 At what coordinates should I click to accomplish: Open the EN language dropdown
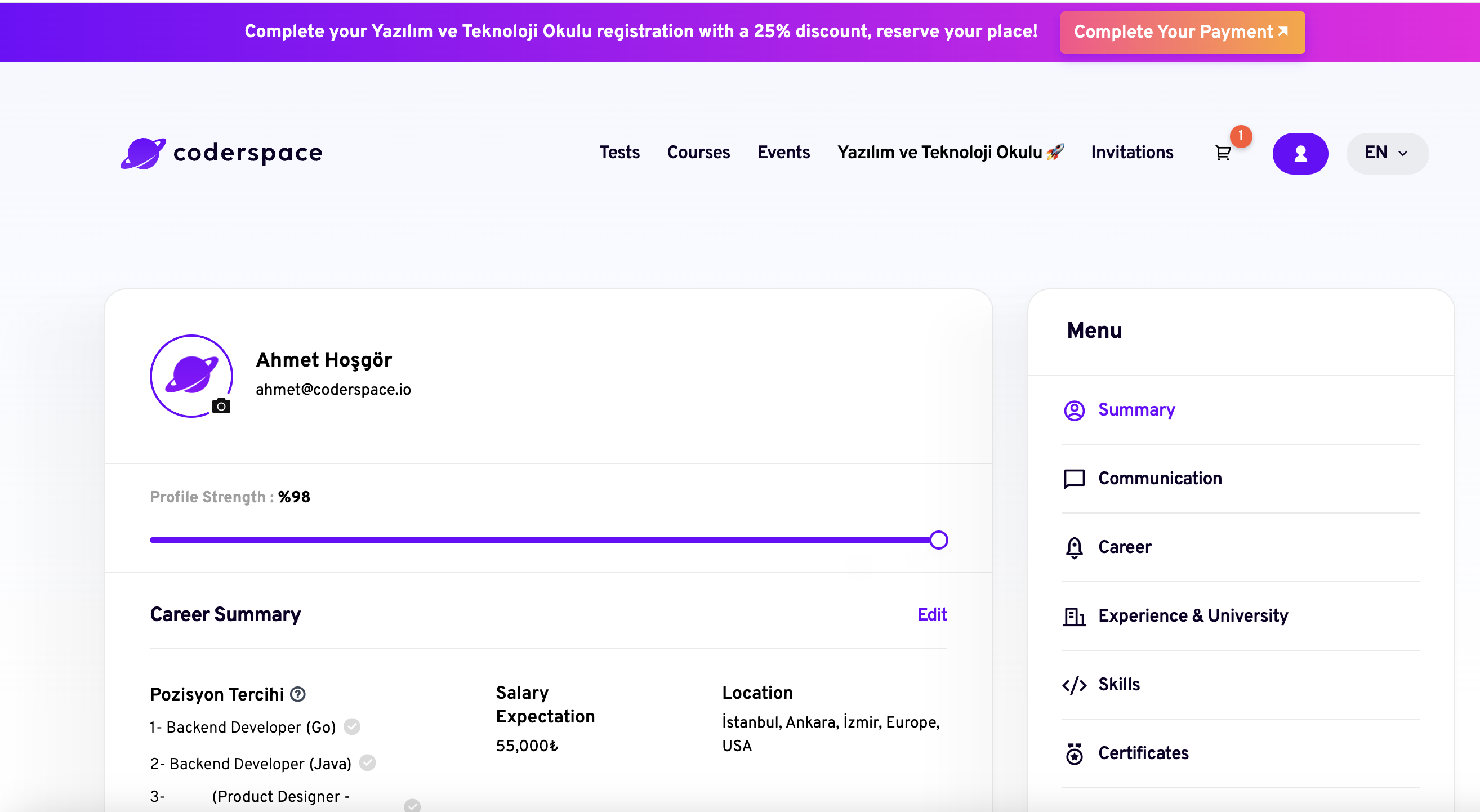click(x=1387, y=153)
